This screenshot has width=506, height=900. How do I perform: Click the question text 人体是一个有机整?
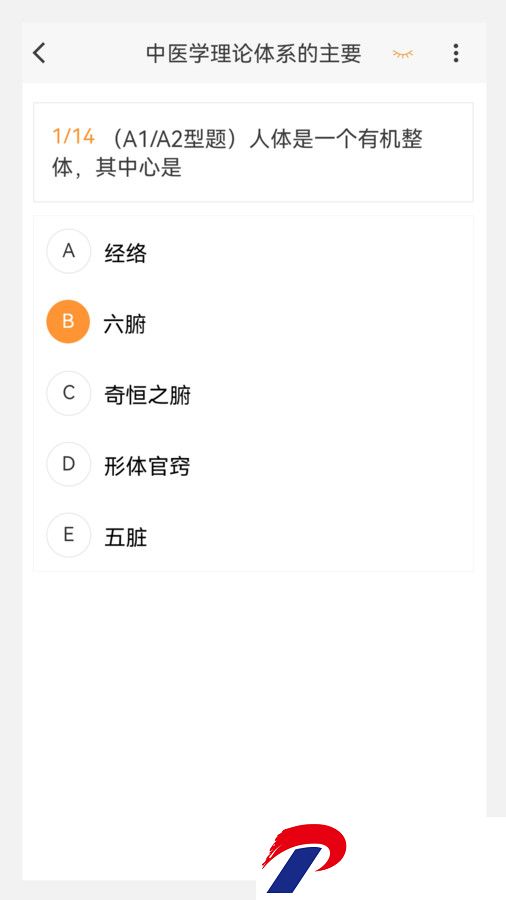(x=336, y=139)
